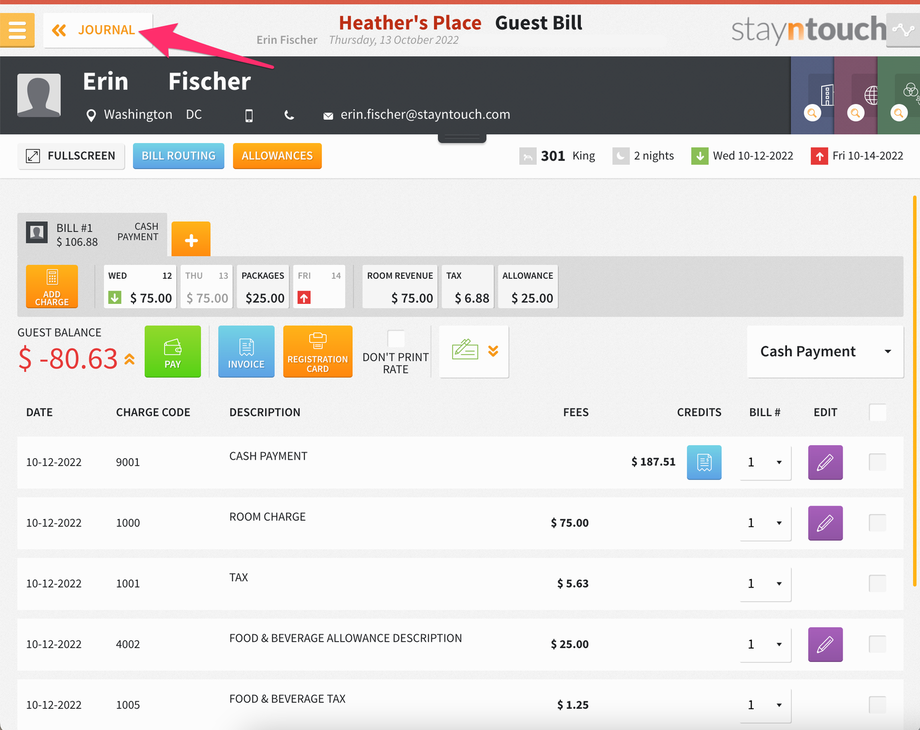Screen dimensions: 920x730
Task: Select the Food & Beverage Tax row checkbox
Action: pos(878,704)
